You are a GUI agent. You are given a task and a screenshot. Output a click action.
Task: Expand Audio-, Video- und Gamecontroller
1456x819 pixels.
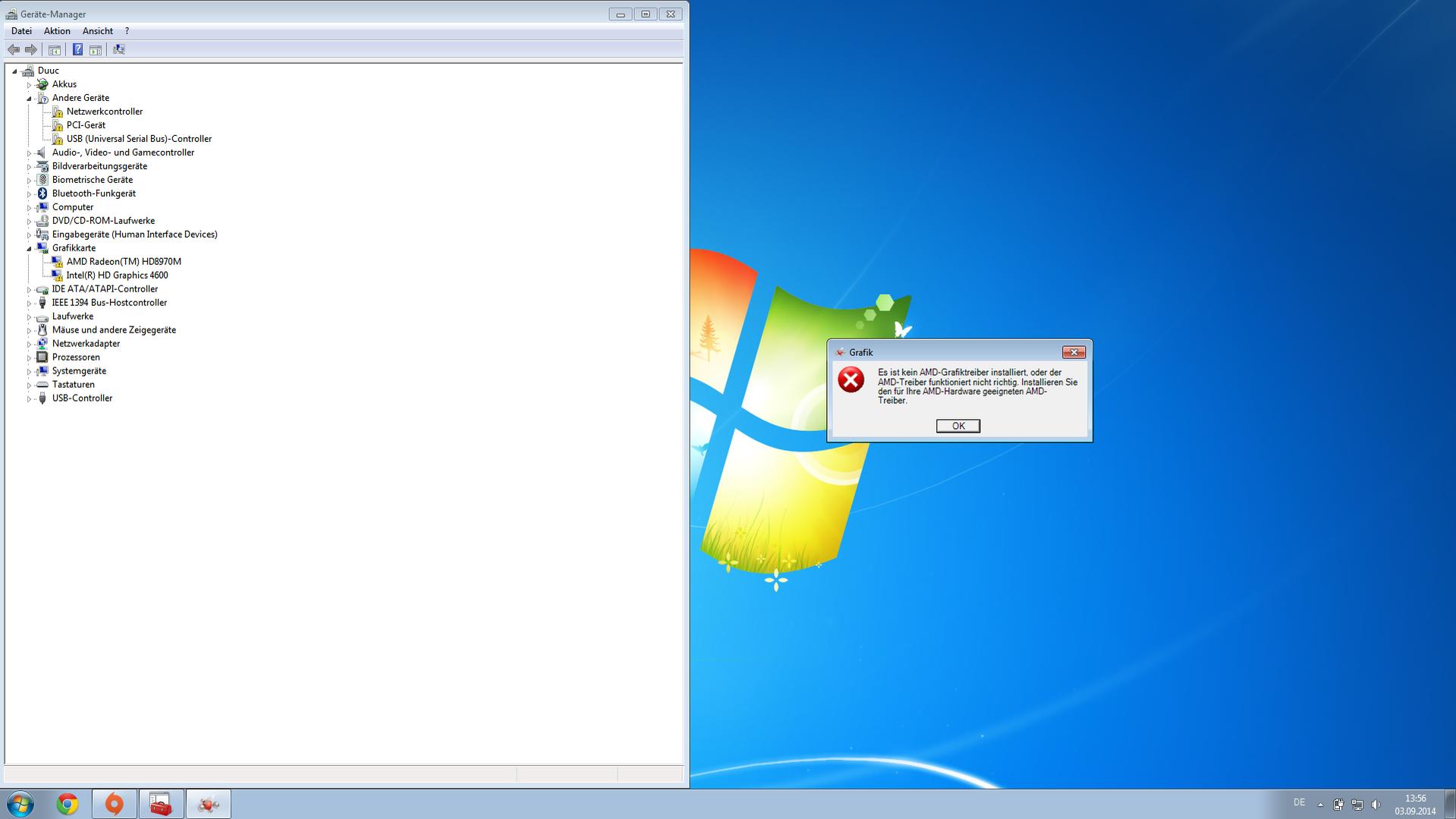click(x=29, y=153)
